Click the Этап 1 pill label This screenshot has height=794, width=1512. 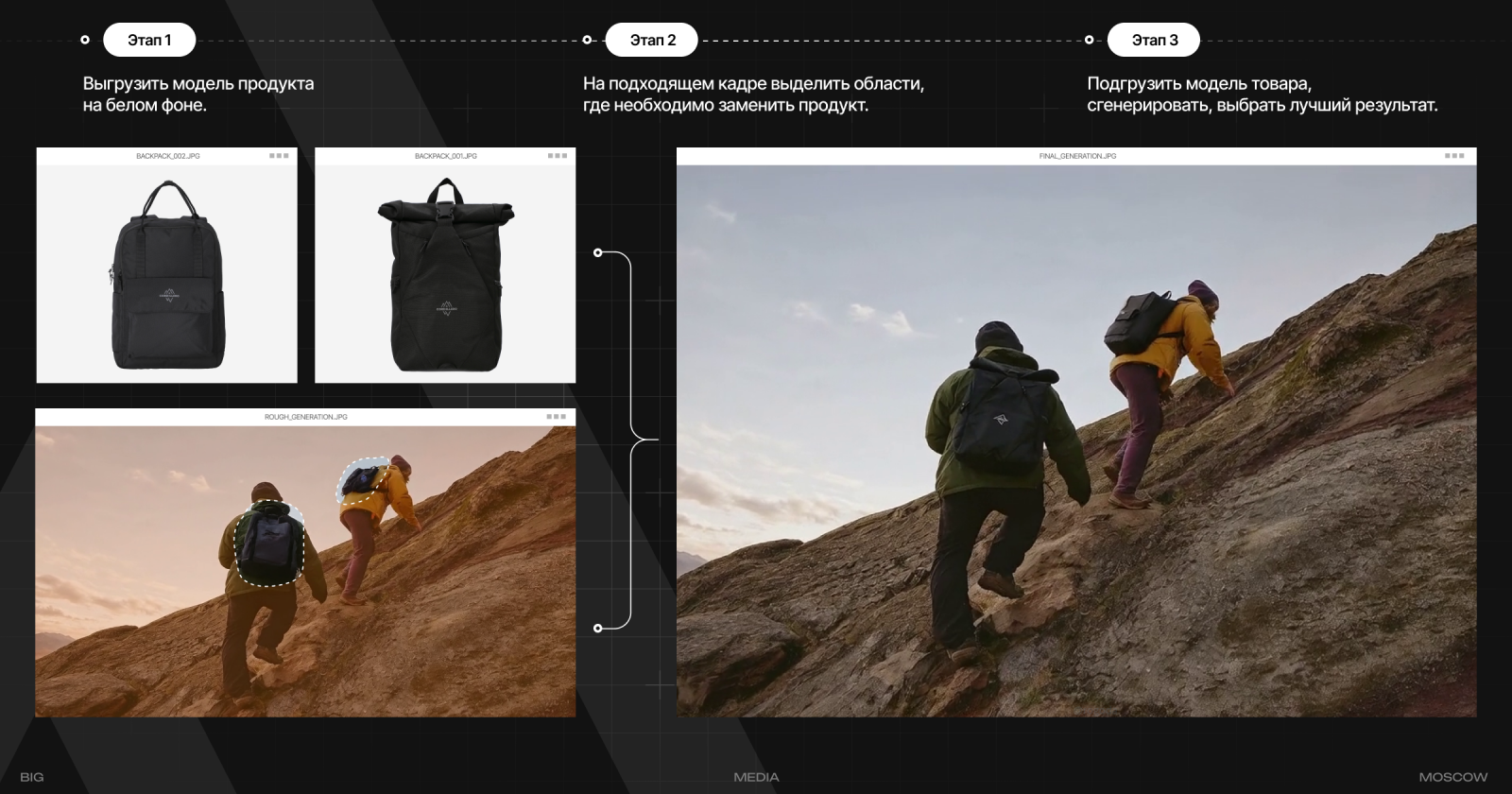[x=149, y=40]
